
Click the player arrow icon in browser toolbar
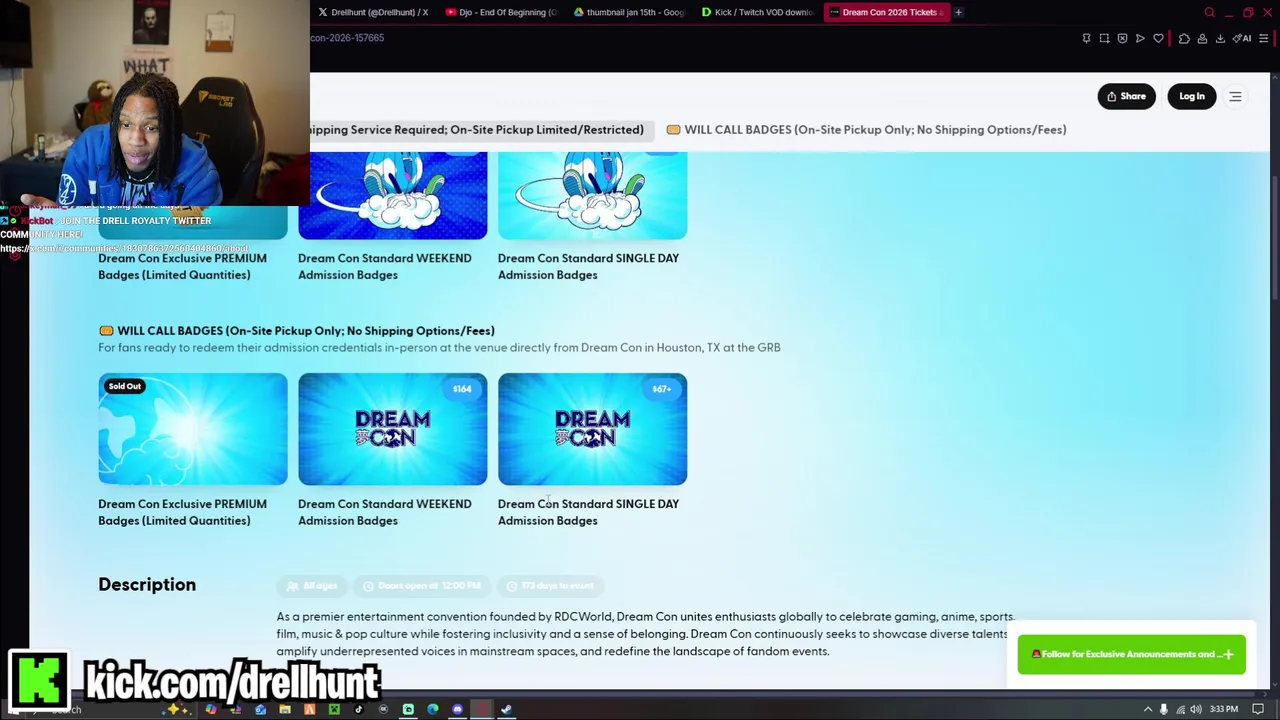coord(1140,38)
